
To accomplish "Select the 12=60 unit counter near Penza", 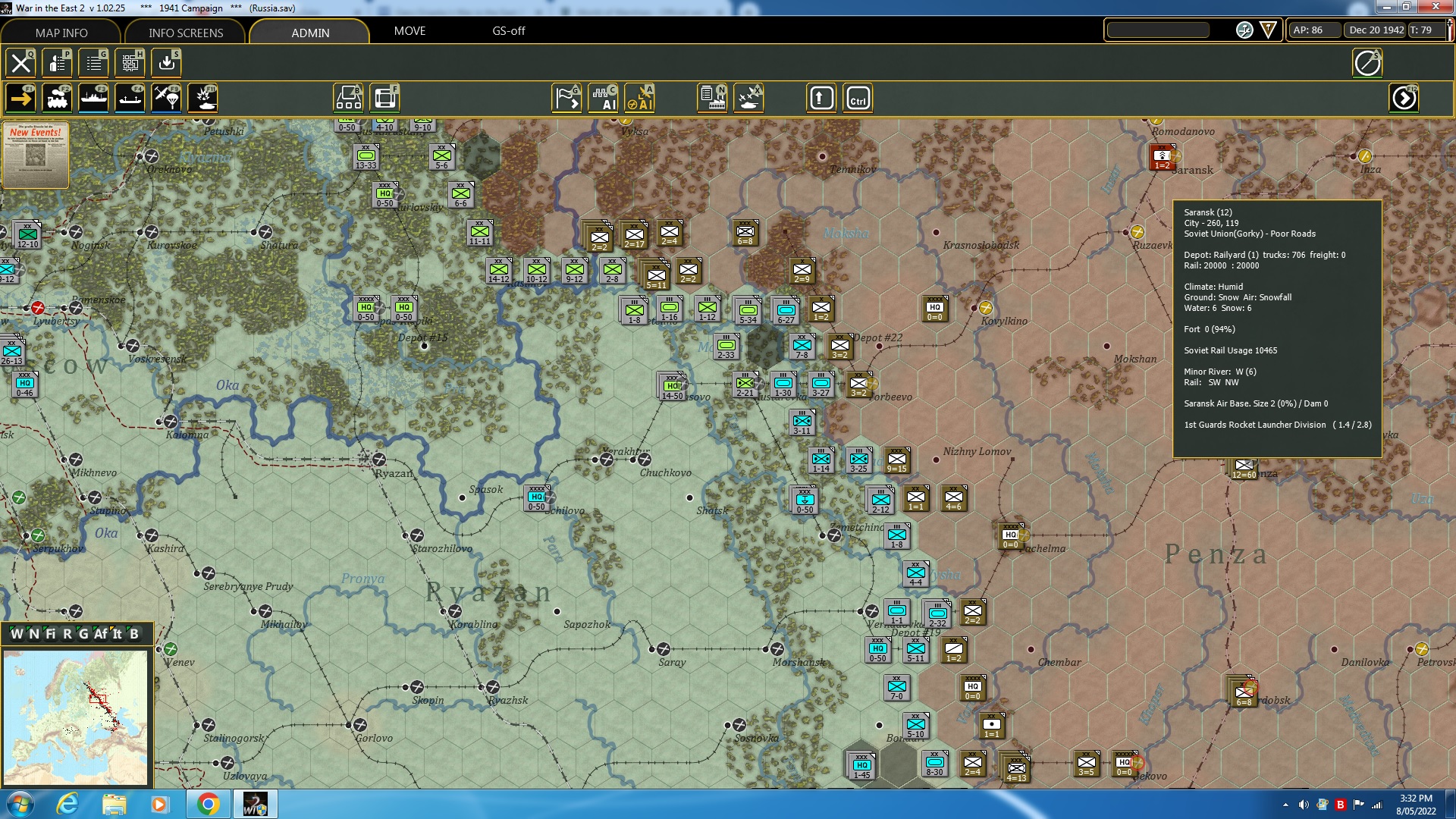I will click(x=1243, y=468).
